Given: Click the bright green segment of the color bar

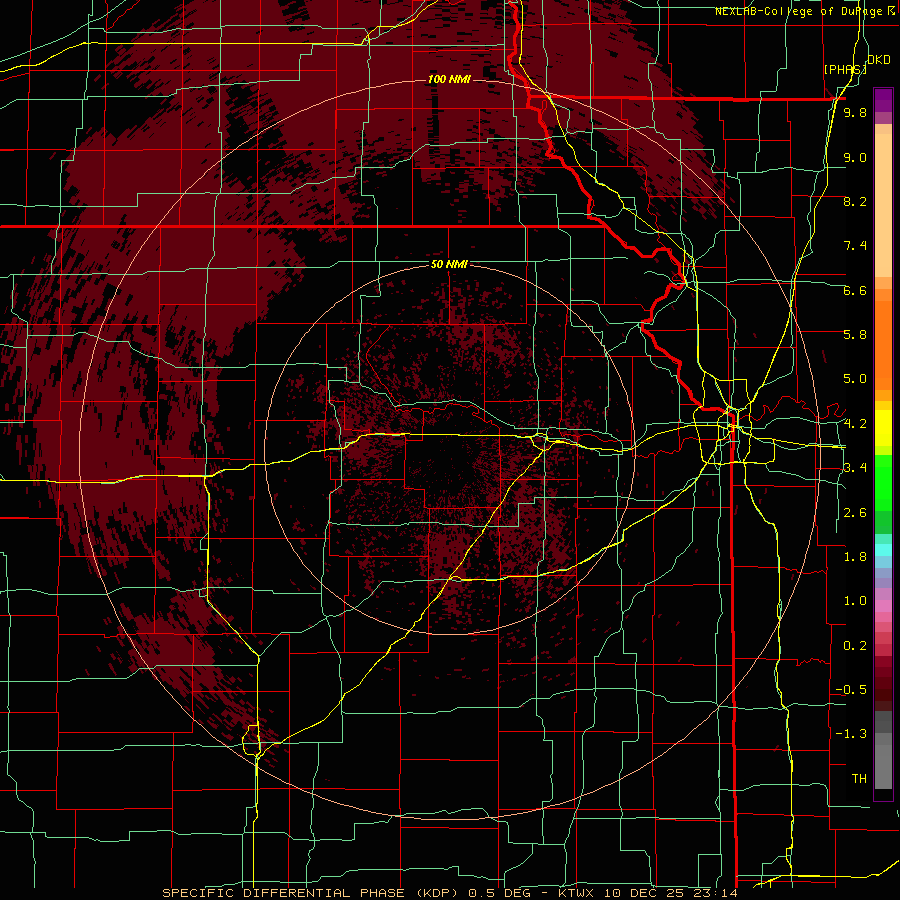Looking at the screenshot, I should pyautogui.click(x=883, y=483).
